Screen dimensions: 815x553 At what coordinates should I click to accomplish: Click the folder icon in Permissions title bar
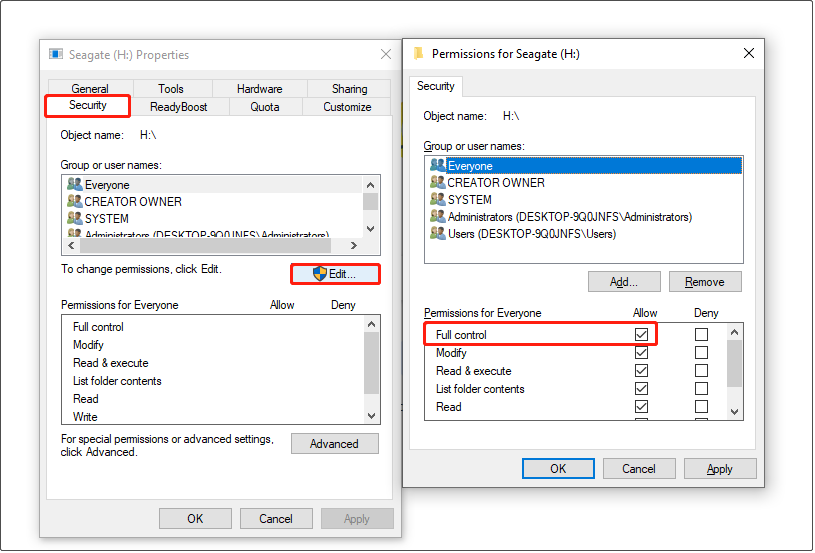(418, 54)
